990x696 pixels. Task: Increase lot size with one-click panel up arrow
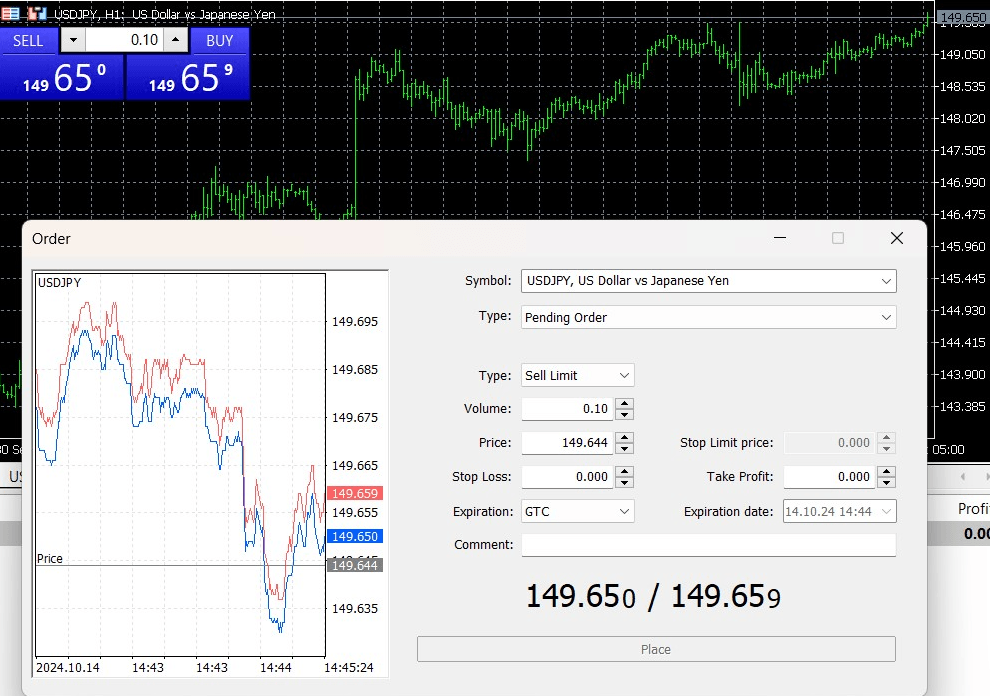point(176,40)
